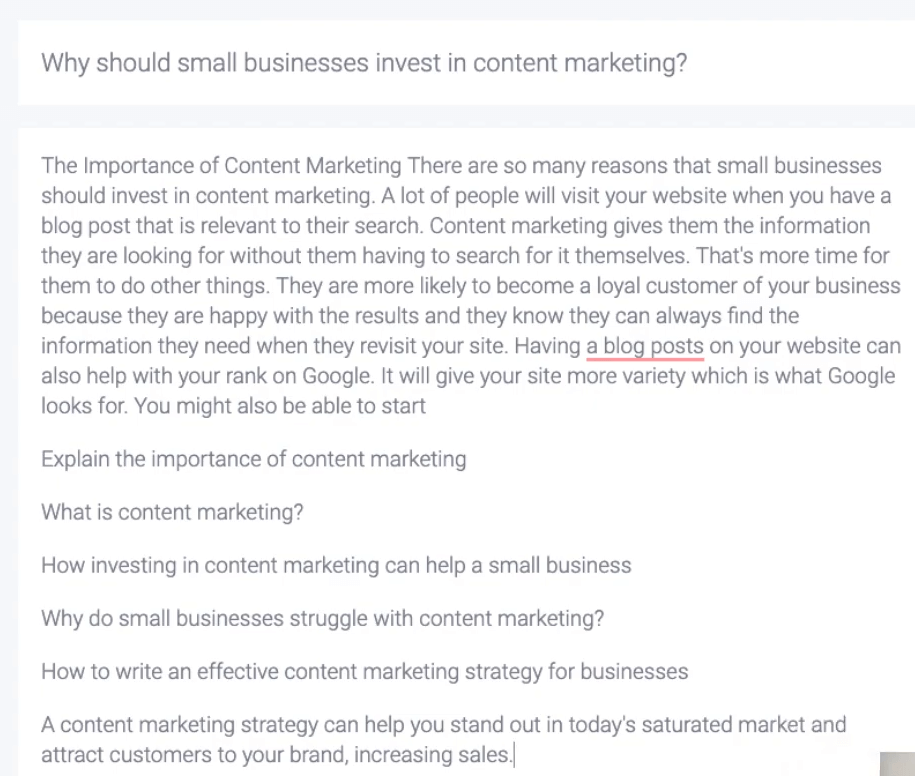Screen dimensions: 915x776
Task: Click the opening 'The Importance of Content Marketing' text
Action: [221, 166]
